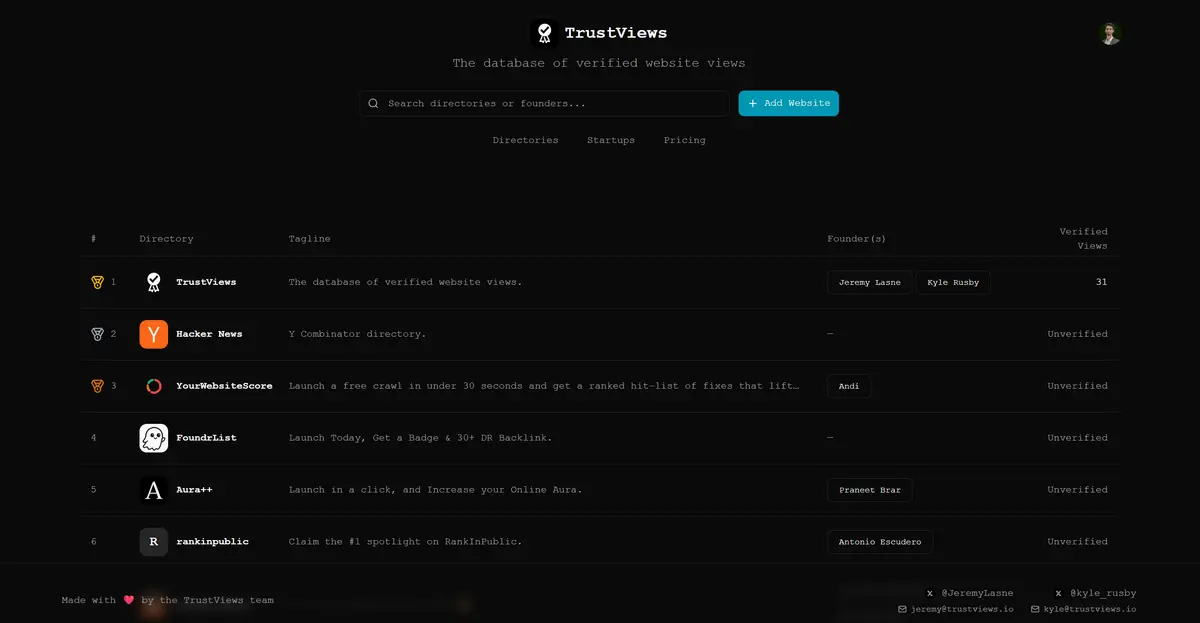The width and height of the screenshot is (1200, 623).
Task: Click the TrustViews verified badge icon in row one
Action: [x=153, y=282]
